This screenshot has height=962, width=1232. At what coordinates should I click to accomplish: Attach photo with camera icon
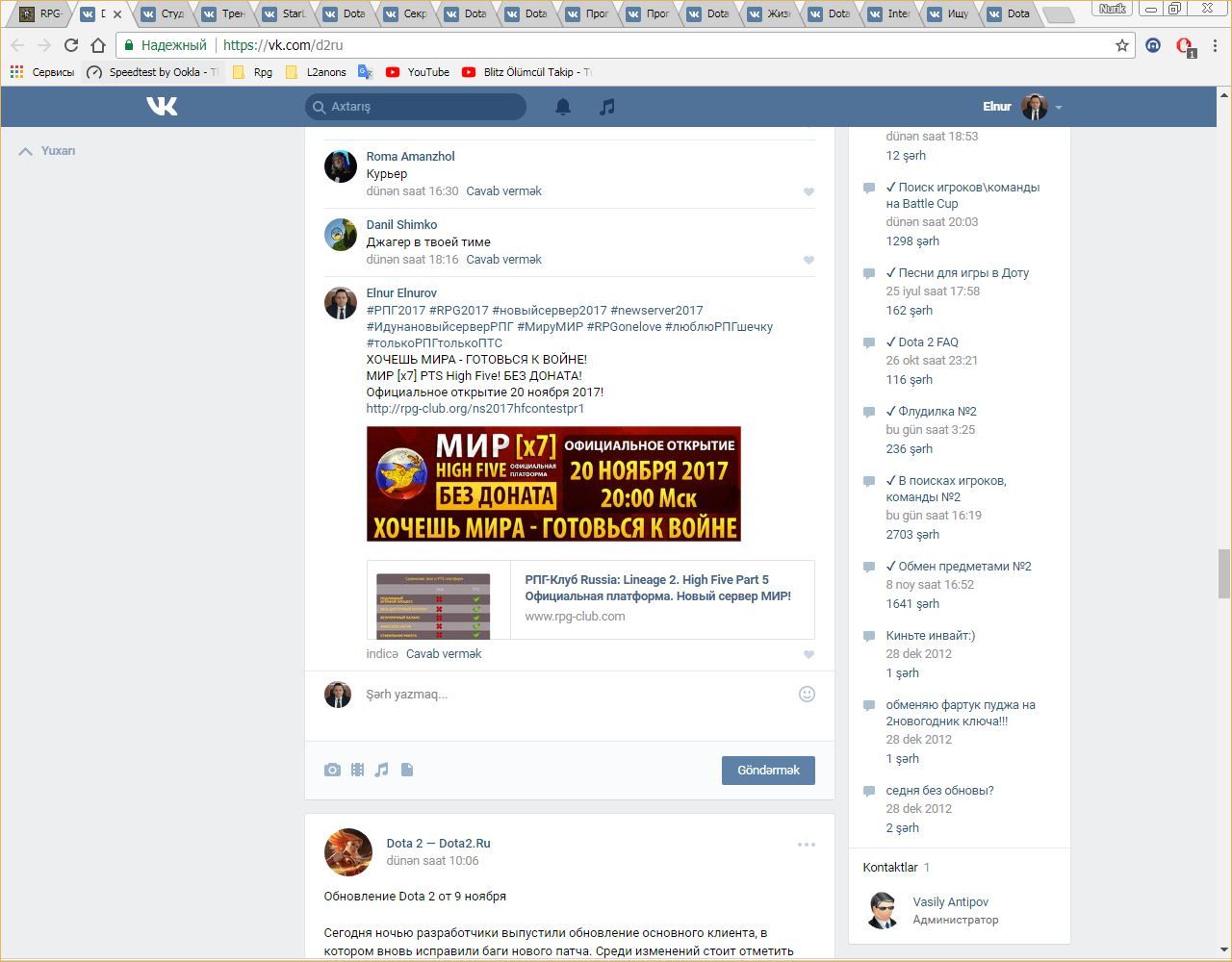coord(332,770)
